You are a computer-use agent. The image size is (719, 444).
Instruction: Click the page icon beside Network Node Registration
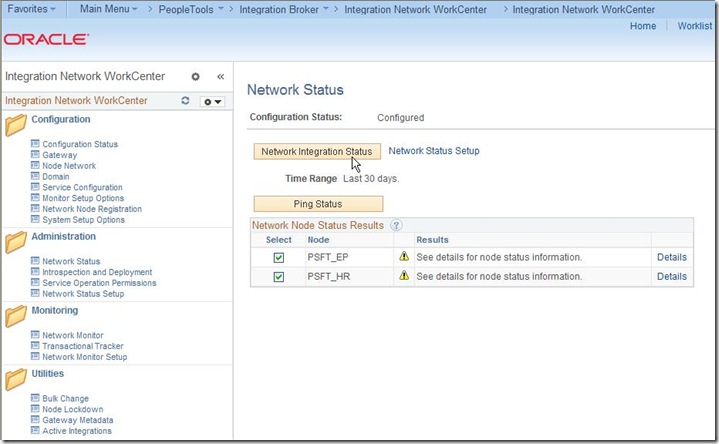(35, 208)
